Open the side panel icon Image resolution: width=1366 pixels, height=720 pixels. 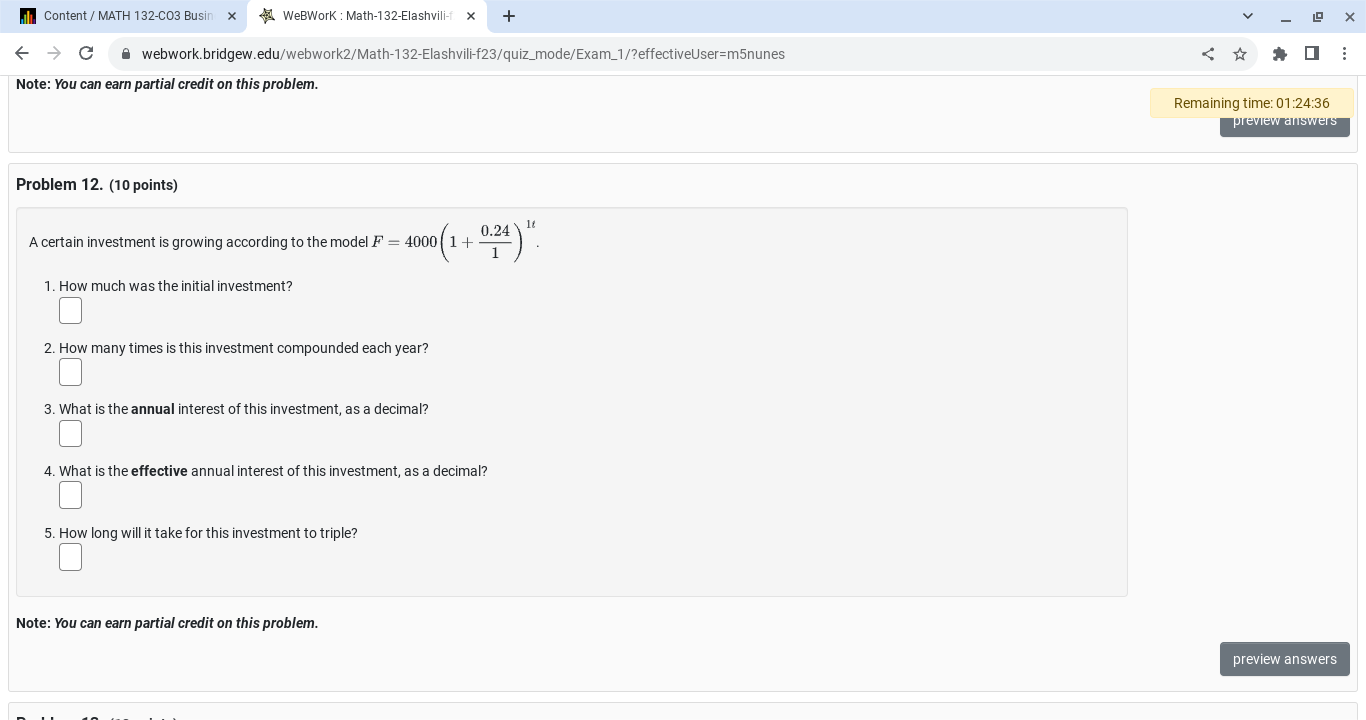pos(1312,54)
